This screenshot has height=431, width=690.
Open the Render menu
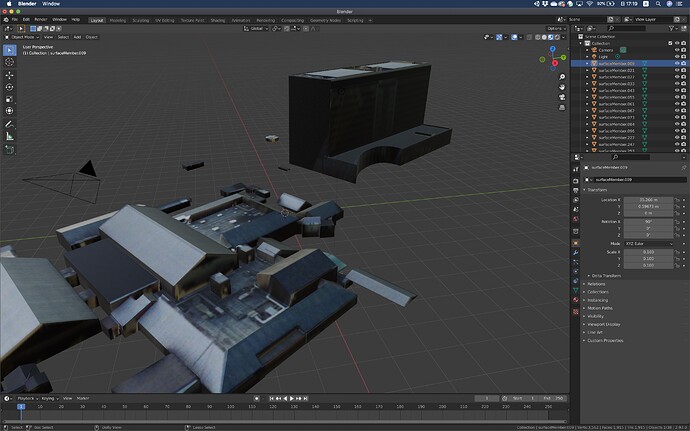pyautogui.click(x=40, y=19)
